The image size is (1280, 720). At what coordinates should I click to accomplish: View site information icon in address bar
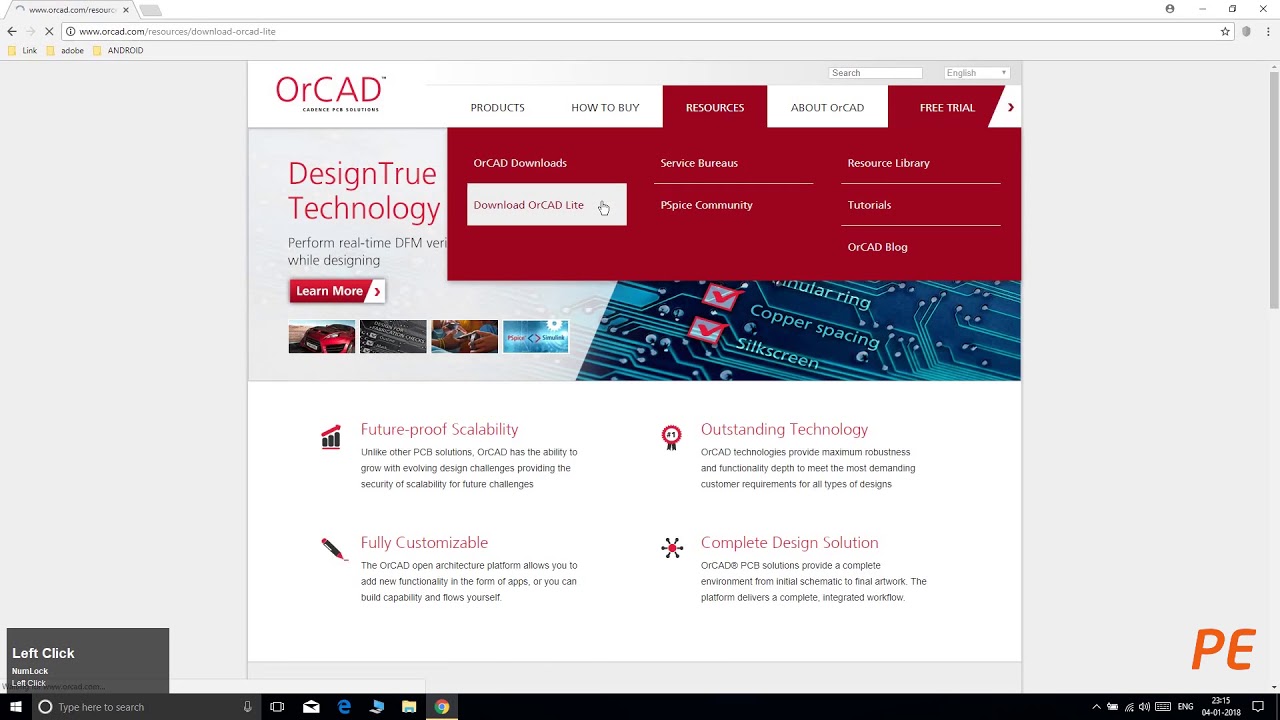coord(70,31)
